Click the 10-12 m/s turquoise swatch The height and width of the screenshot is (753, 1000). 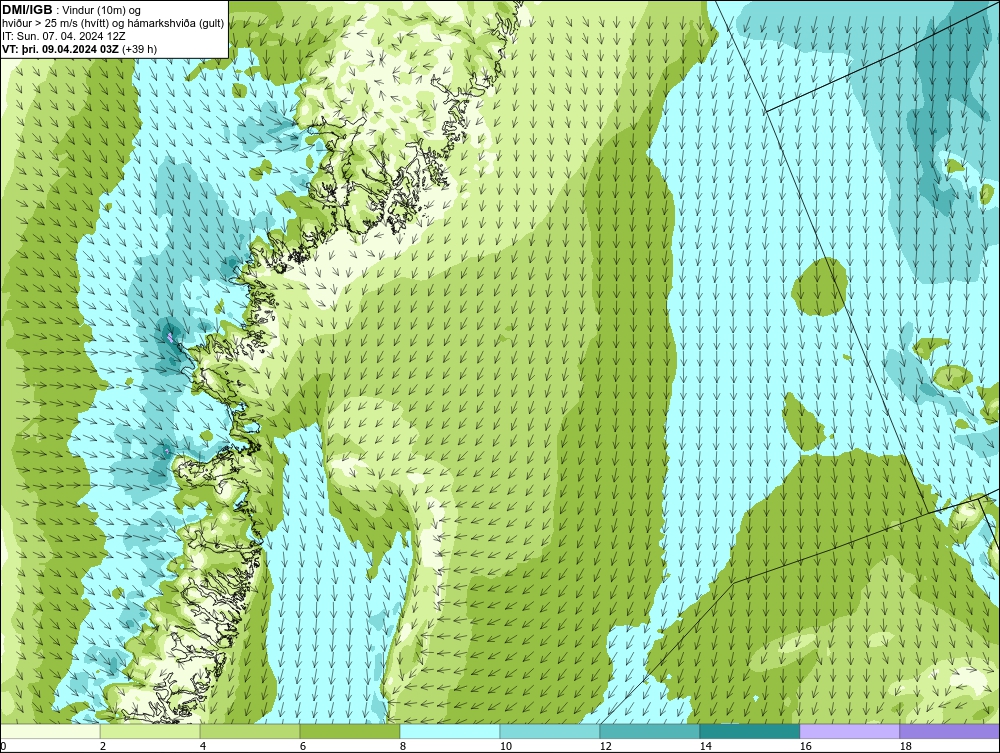coord(550,731)
